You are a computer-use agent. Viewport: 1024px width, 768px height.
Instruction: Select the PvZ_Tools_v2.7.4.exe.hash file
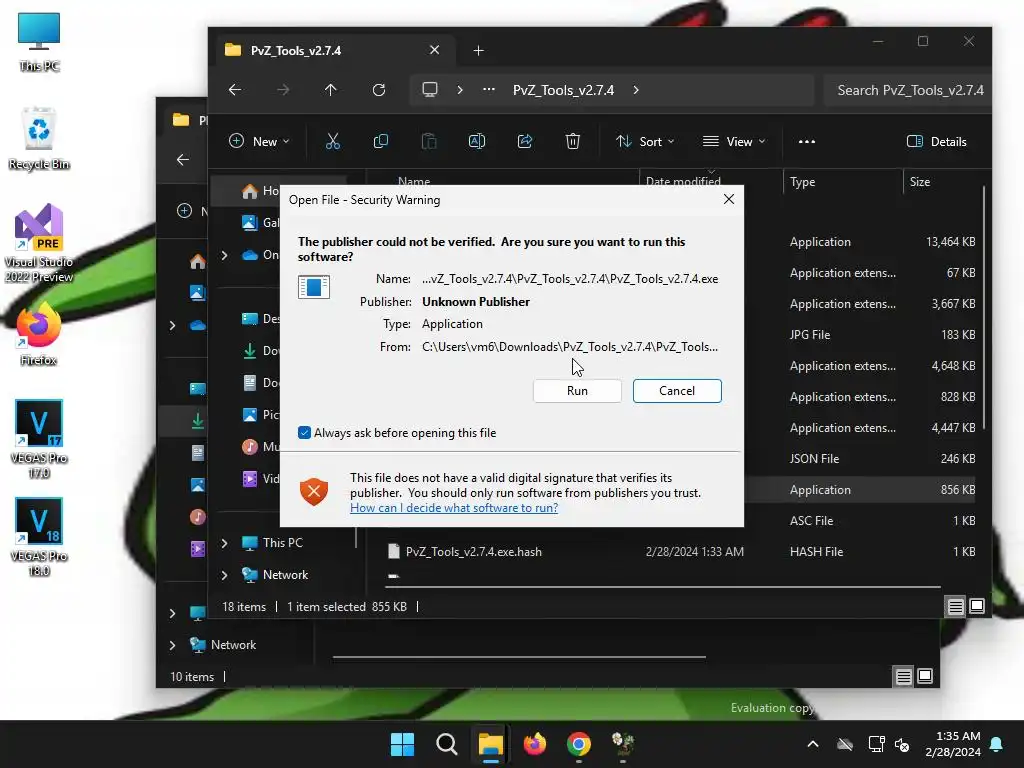click(681, 551)
